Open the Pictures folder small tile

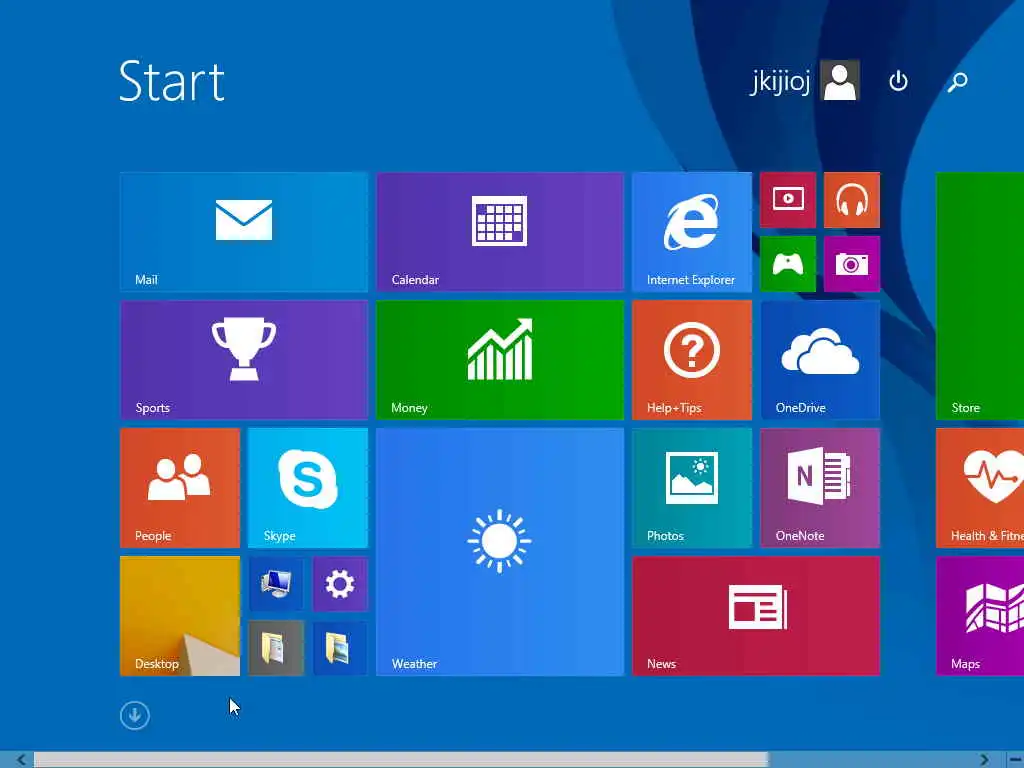(340, 648)
